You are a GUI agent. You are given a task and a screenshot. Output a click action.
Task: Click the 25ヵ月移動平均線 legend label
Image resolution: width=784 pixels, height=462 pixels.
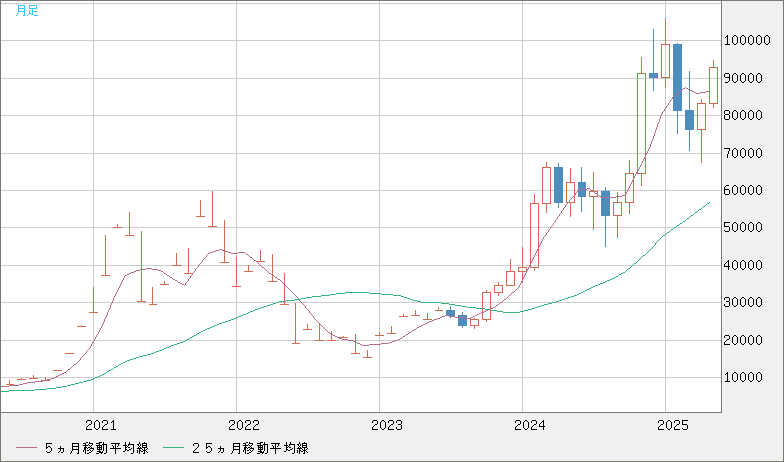(250, 448)
